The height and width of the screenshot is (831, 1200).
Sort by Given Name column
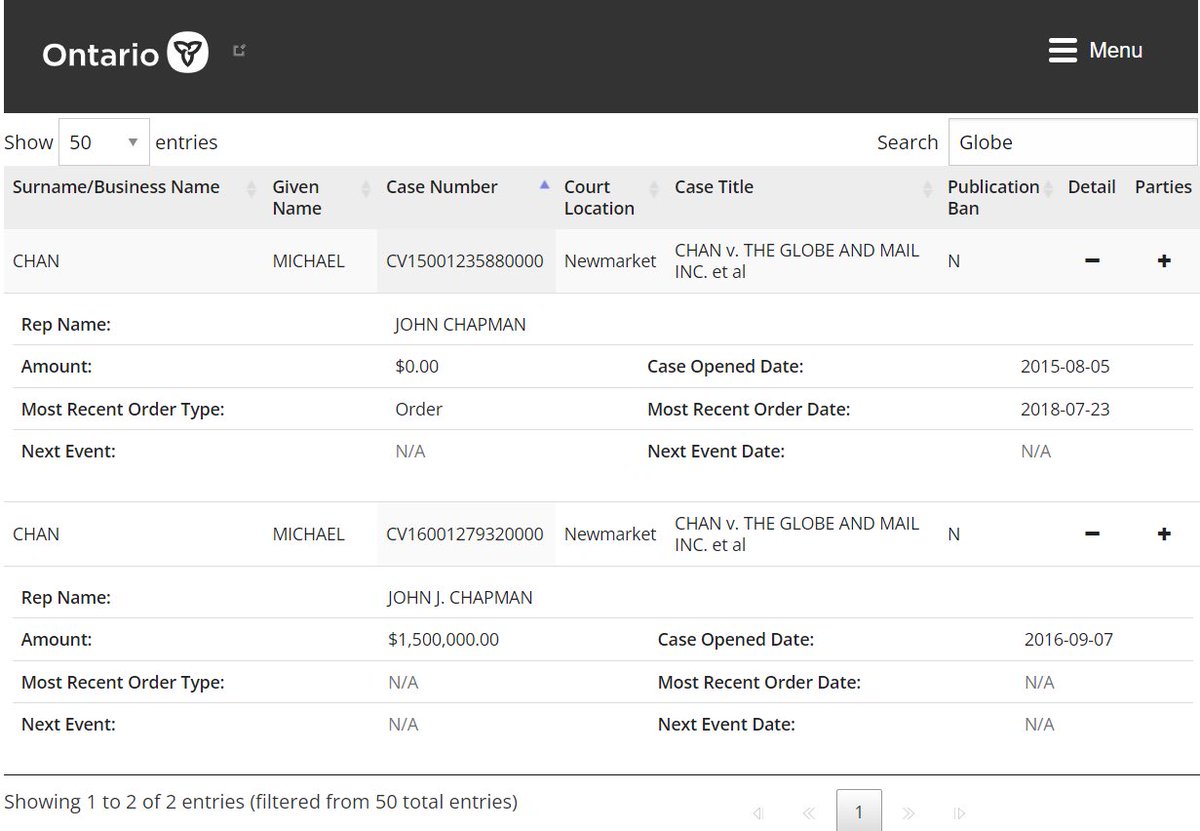pos(321,198)
